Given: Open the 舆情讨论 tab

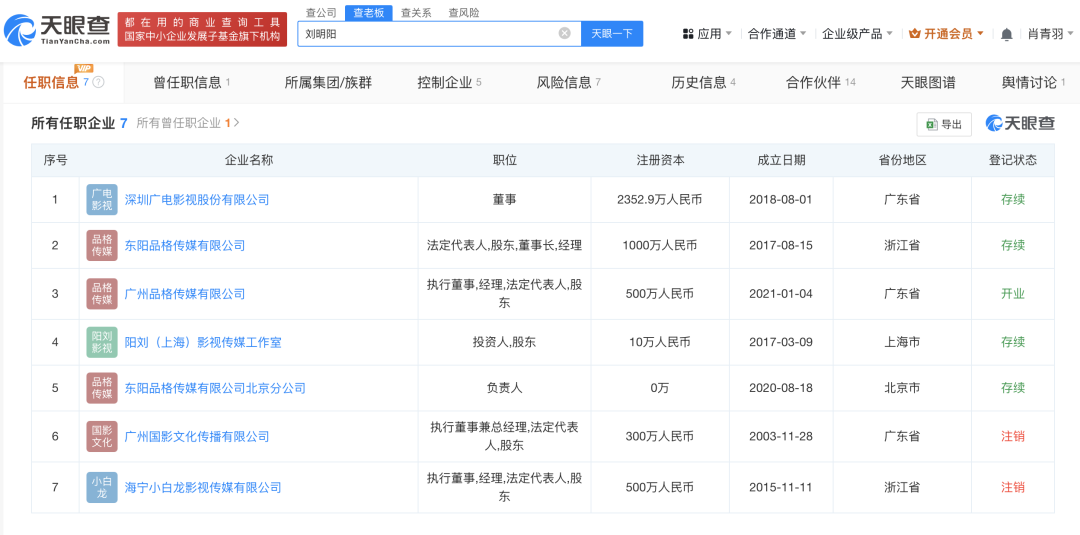Looking at the screenshot, I should pos(1034,83).
